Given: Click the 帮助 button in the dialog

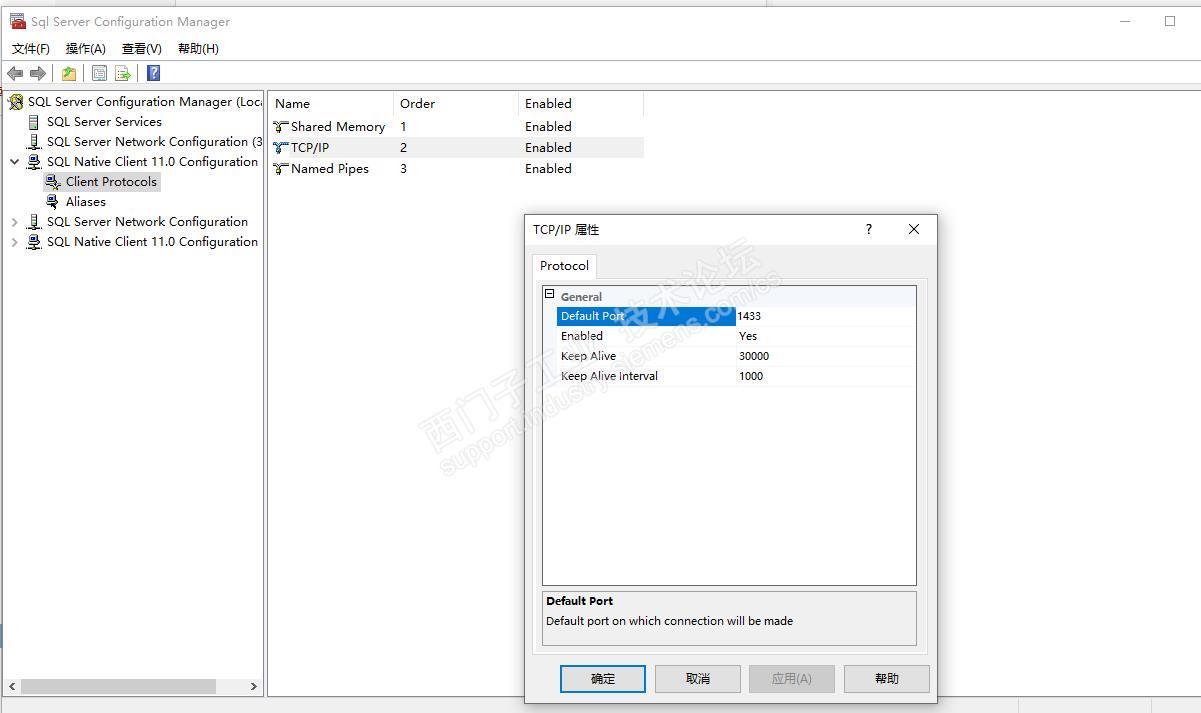Looking at the screenshot, I should [x=887, y=679].
